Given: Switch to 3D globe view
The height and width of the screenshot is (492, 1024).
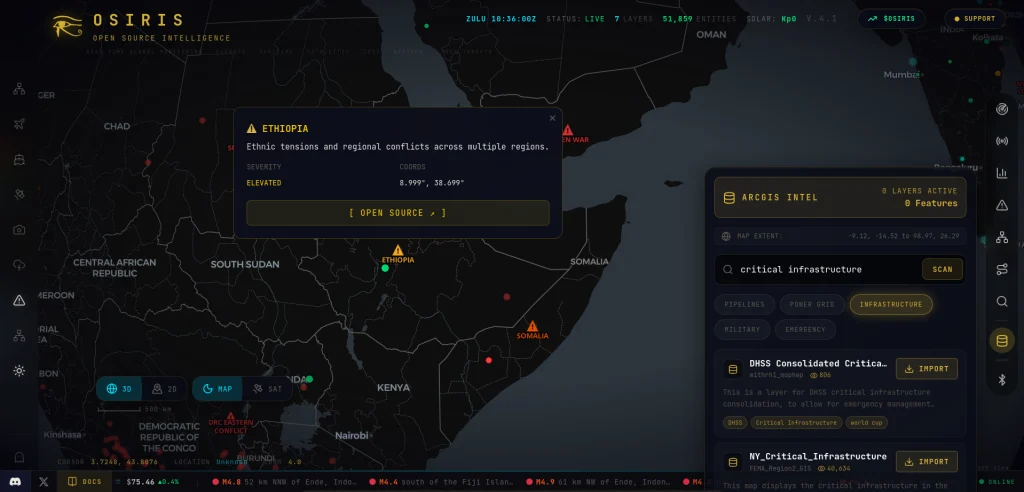Looking at the screenshot, I should 120,389.
